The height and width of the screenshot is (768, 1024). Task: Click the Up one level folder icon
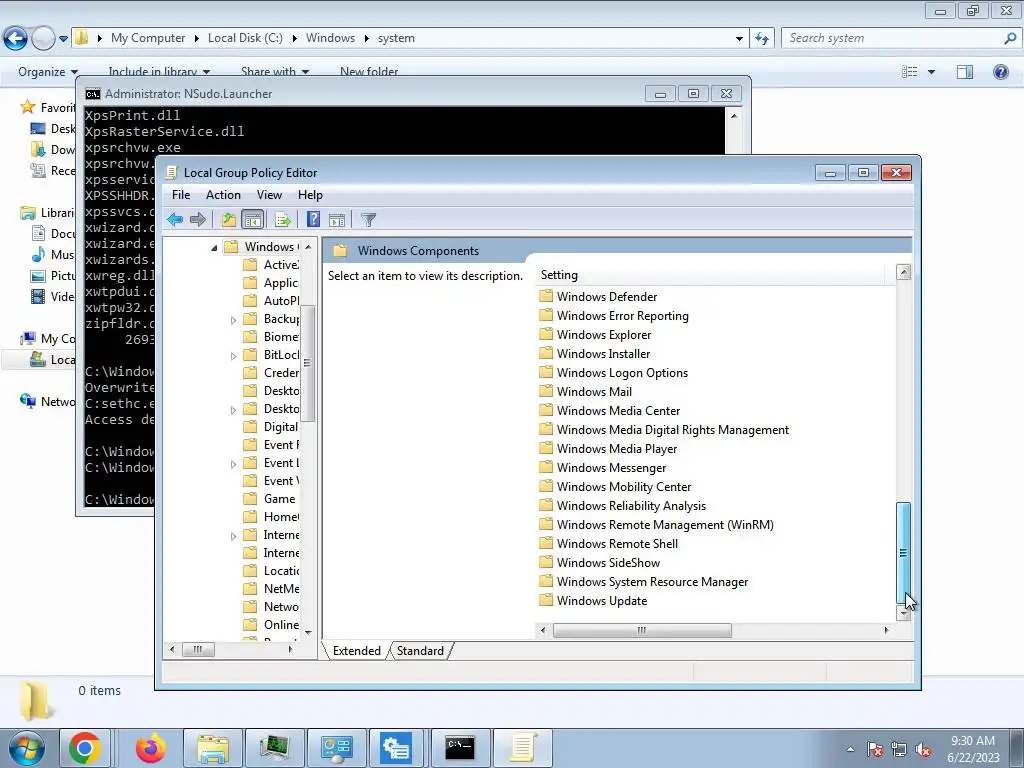tap(229, 219)
